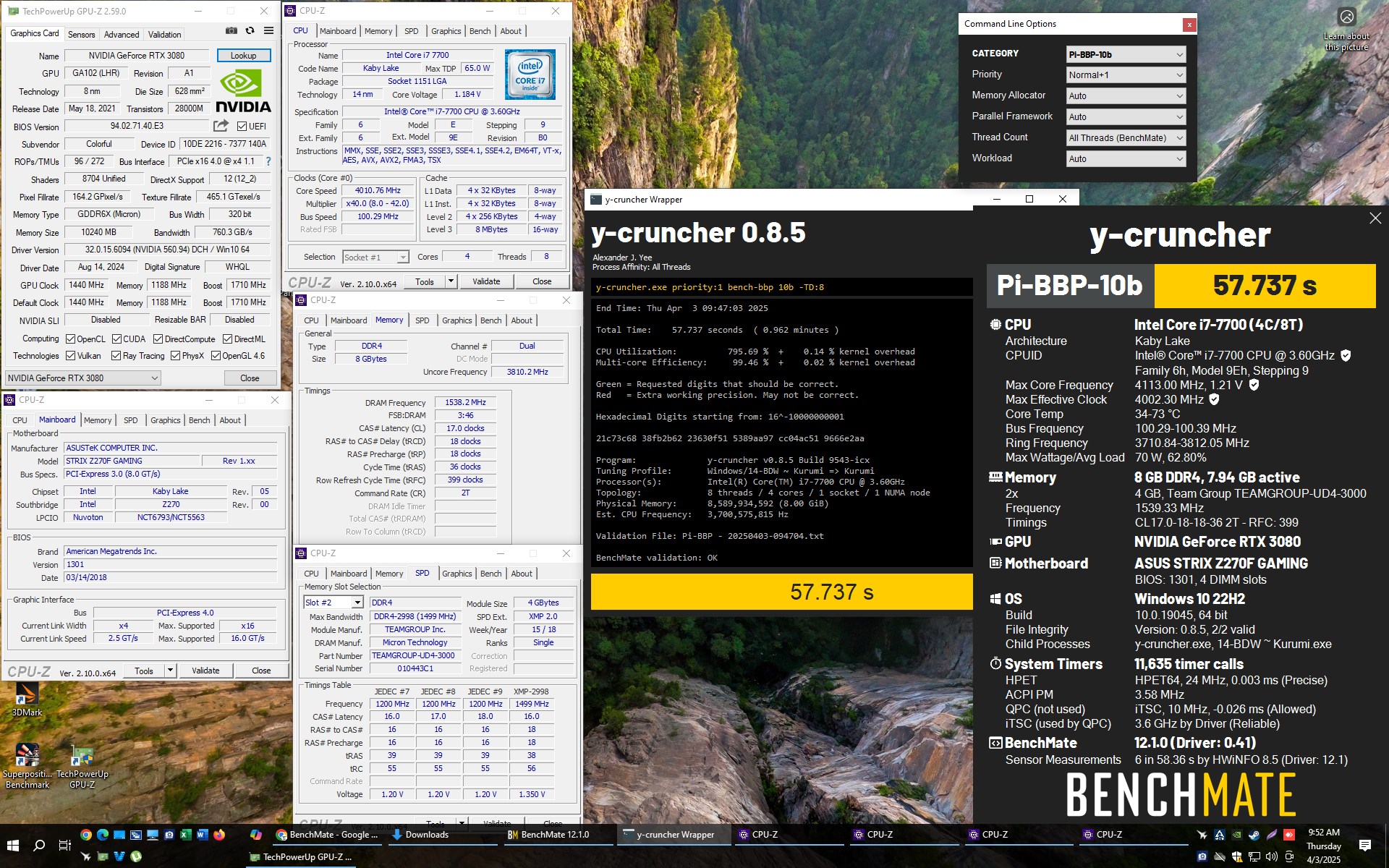
Task: Click the BIOS export share icon in GPU-Z
Action: pos(221,126)
